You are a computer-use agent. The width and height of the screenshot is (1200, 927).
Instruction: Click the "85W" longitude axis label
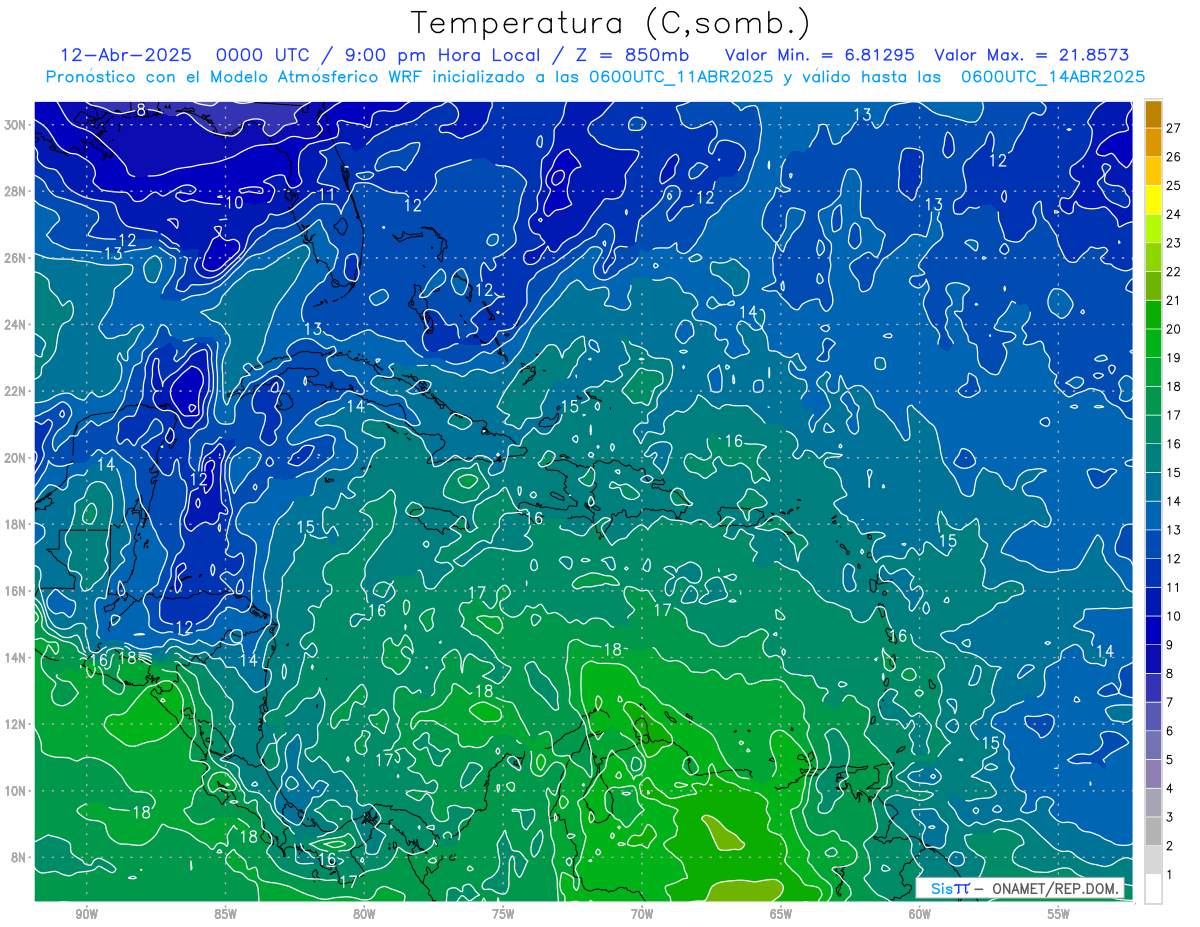pyautogui.click(x=225, y=914)
